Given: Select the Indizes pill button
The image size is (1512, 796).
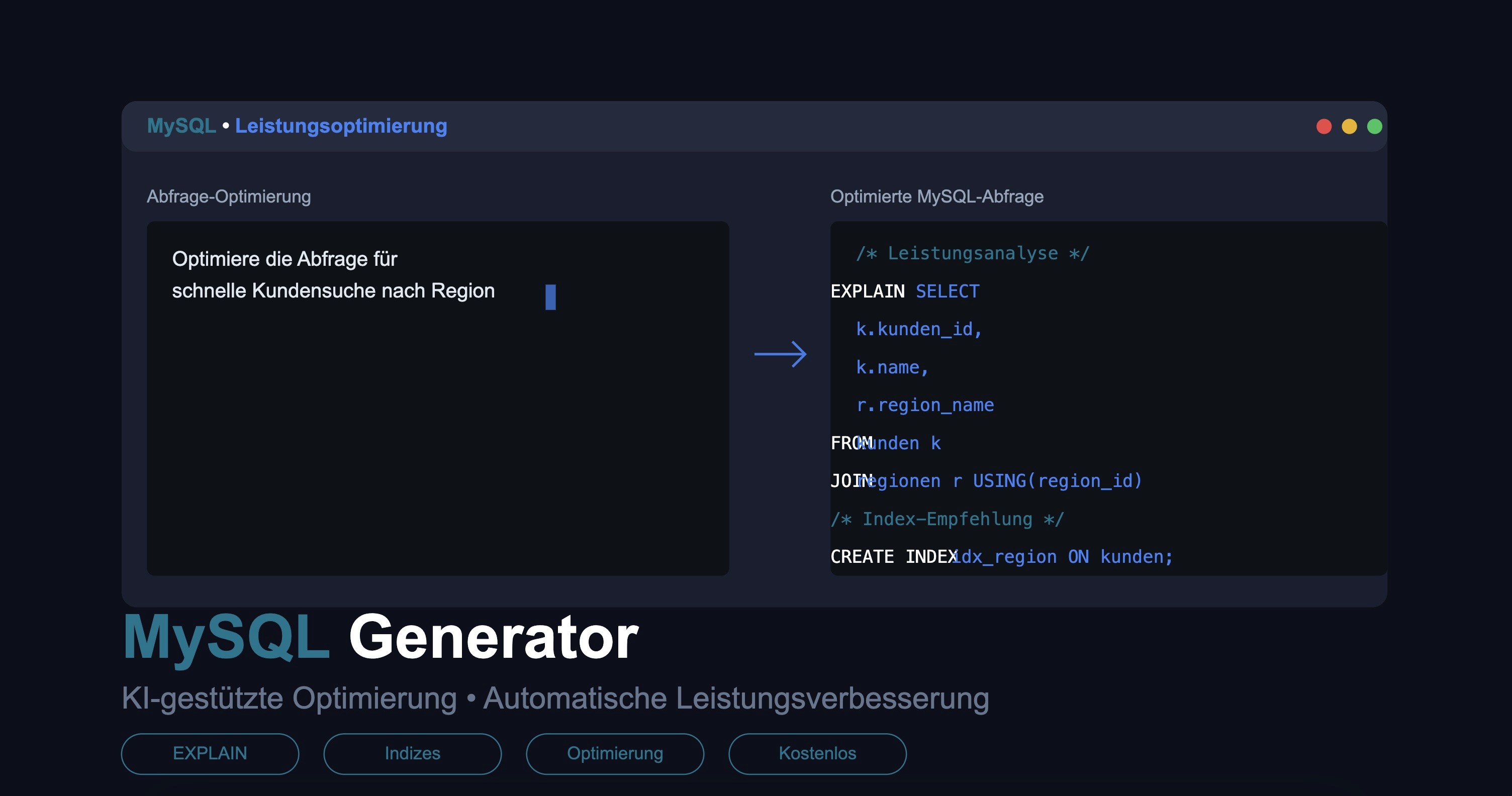Looking at the screenshot, I should (413, 753).
